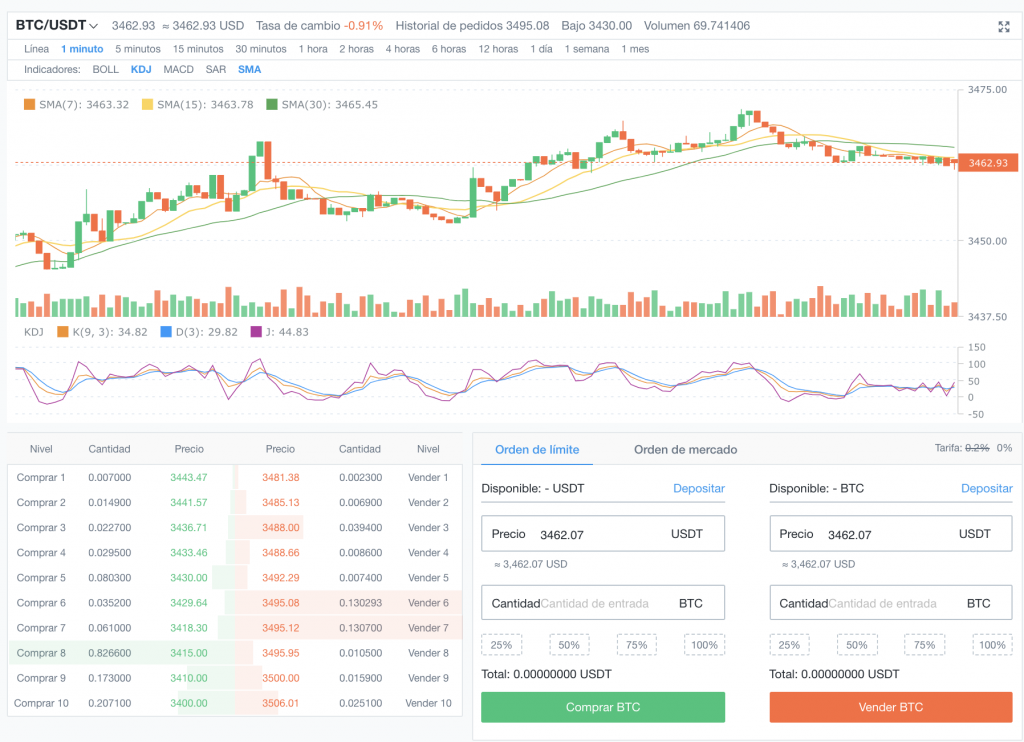
Task: Select Vender 1 price 3481.38
Action: tap(281, 477)
